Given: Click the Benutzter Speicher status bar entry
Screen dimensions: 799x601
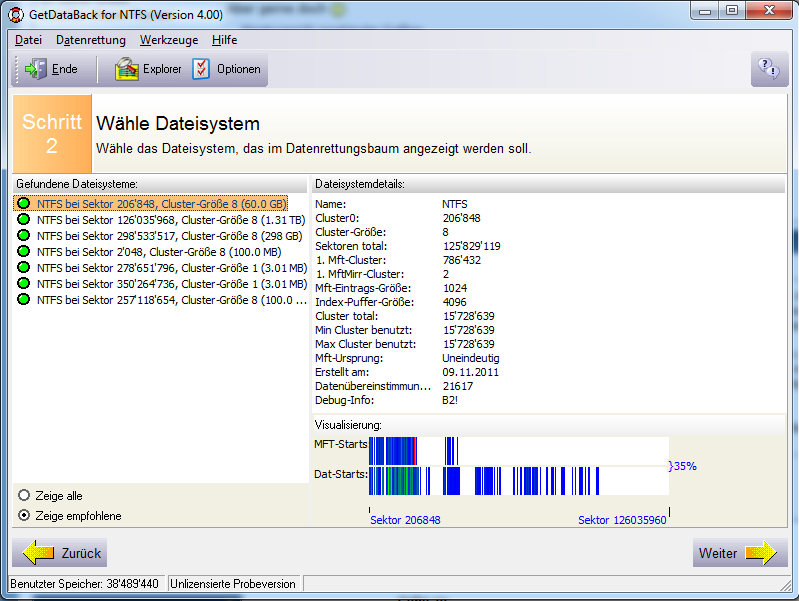Looking at the screenshot, I should coord(85,584).
